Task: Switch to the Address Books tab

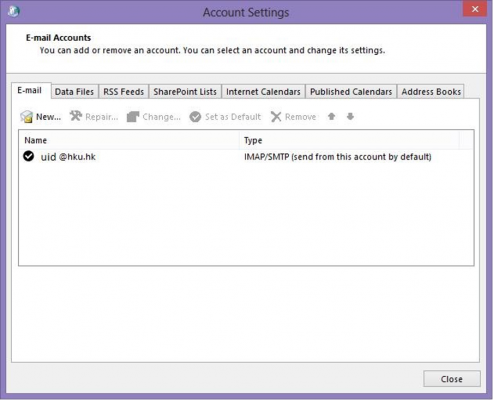Action: (431, 92)
